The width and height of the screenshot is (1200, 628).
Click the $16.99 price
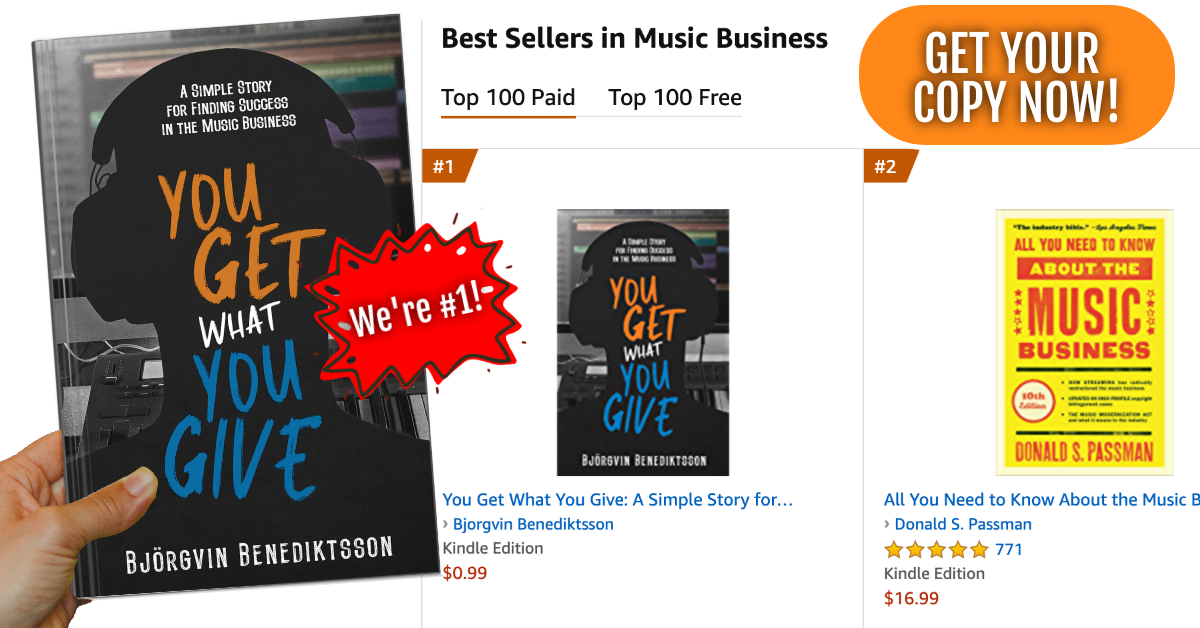(x=911, y=598)
